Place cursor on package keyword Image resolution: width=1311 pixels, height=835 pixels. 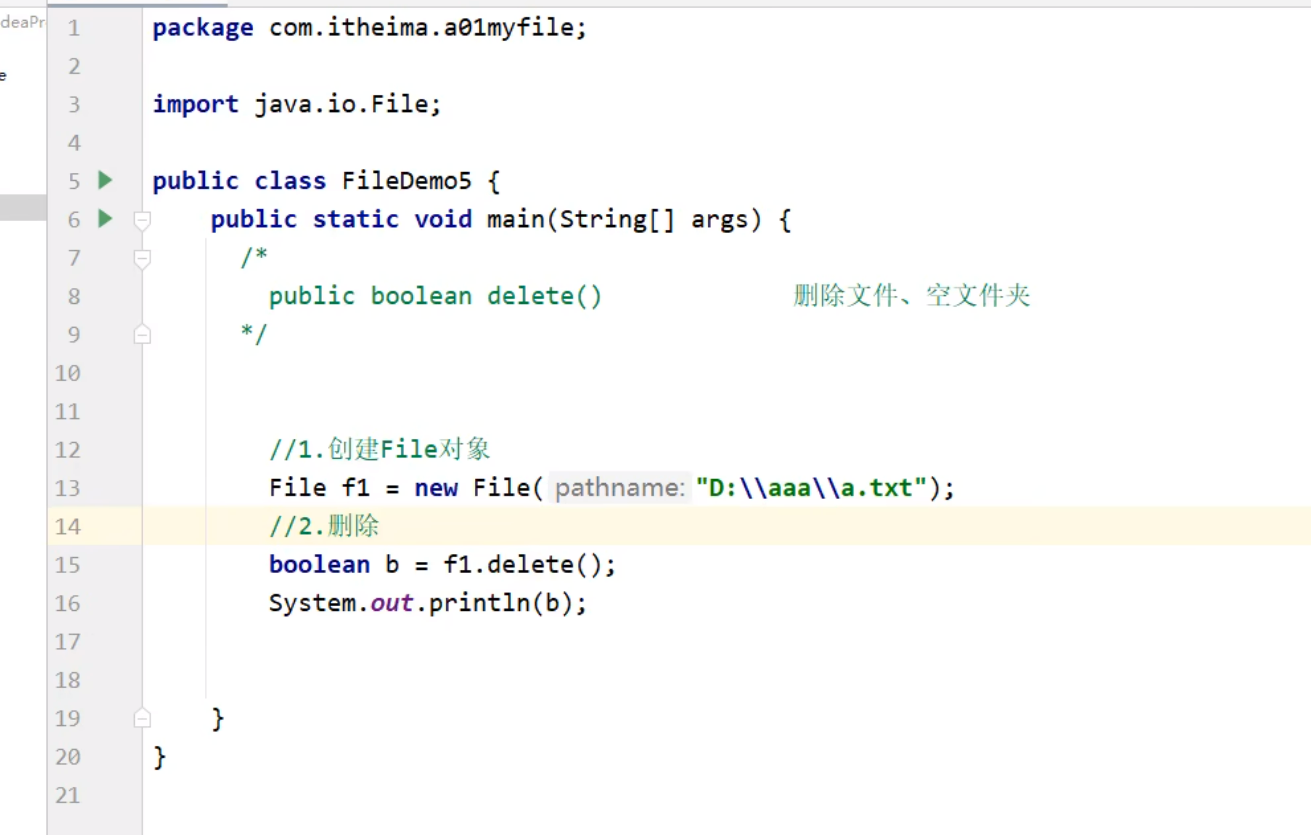point(203,28)
